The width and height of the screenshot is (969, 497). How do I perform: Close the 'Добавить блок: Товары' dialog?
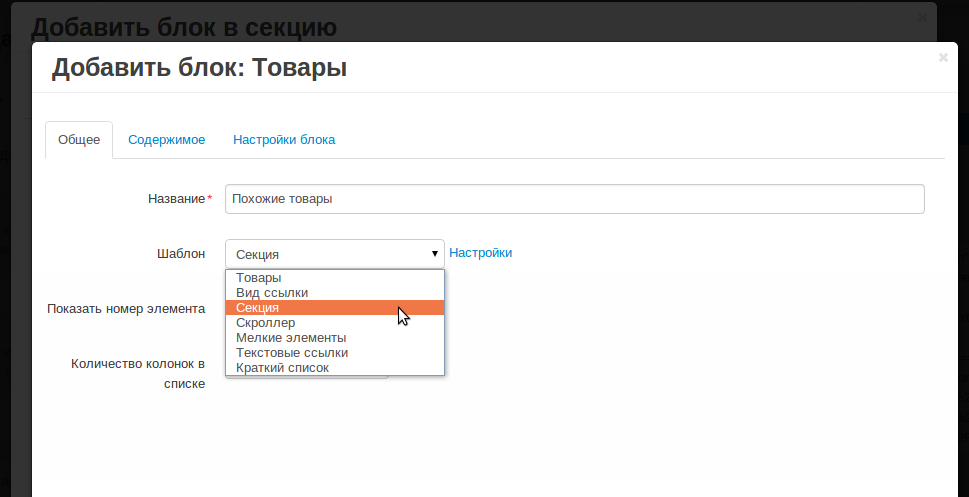[943, 57]
